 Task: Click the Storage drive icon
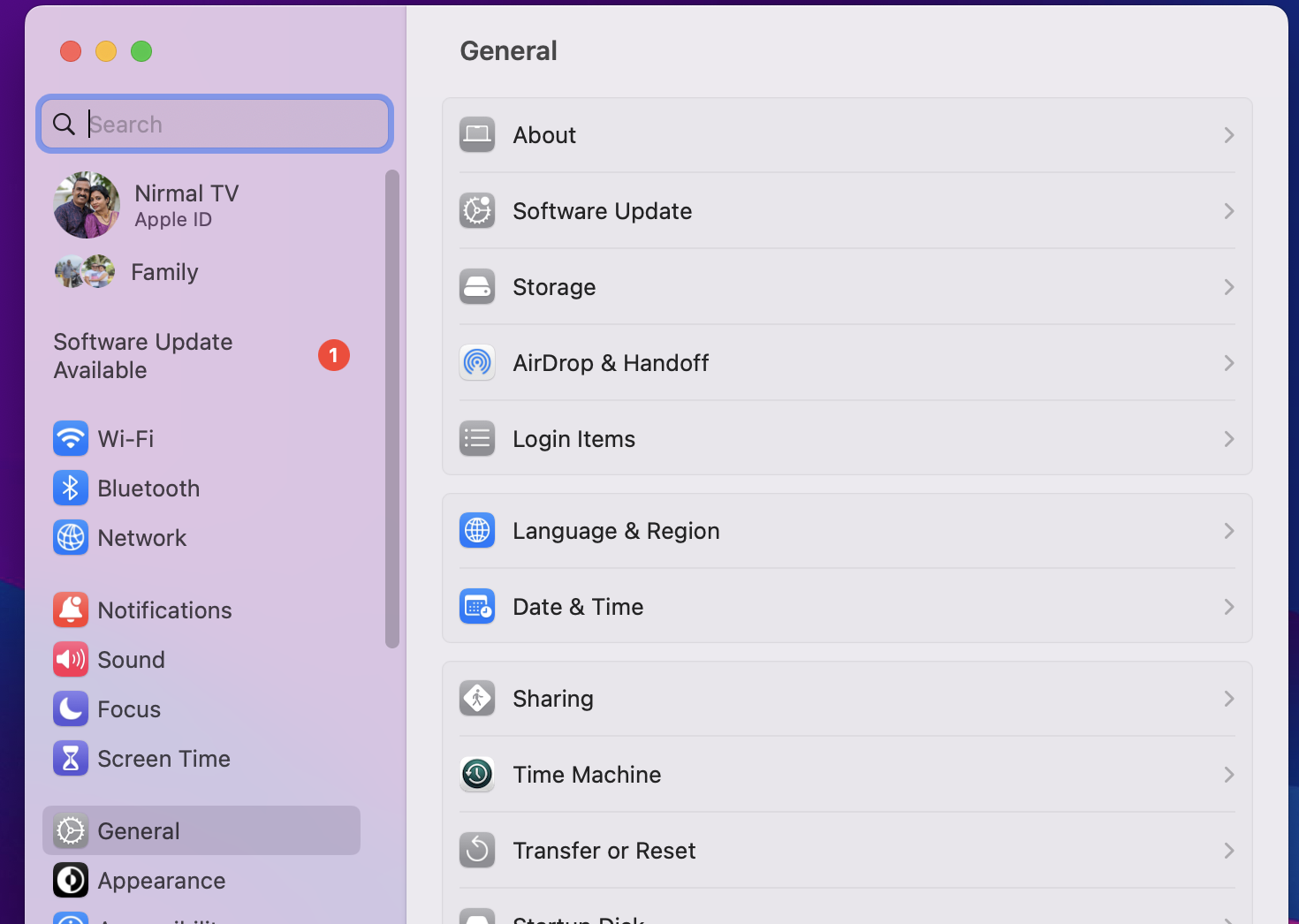pyautogui.click(x=477, y=287)
